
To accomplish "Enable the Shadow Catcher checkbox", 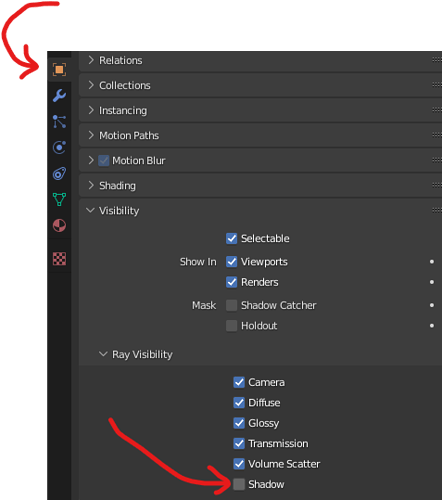I will [x=232, y=305].
